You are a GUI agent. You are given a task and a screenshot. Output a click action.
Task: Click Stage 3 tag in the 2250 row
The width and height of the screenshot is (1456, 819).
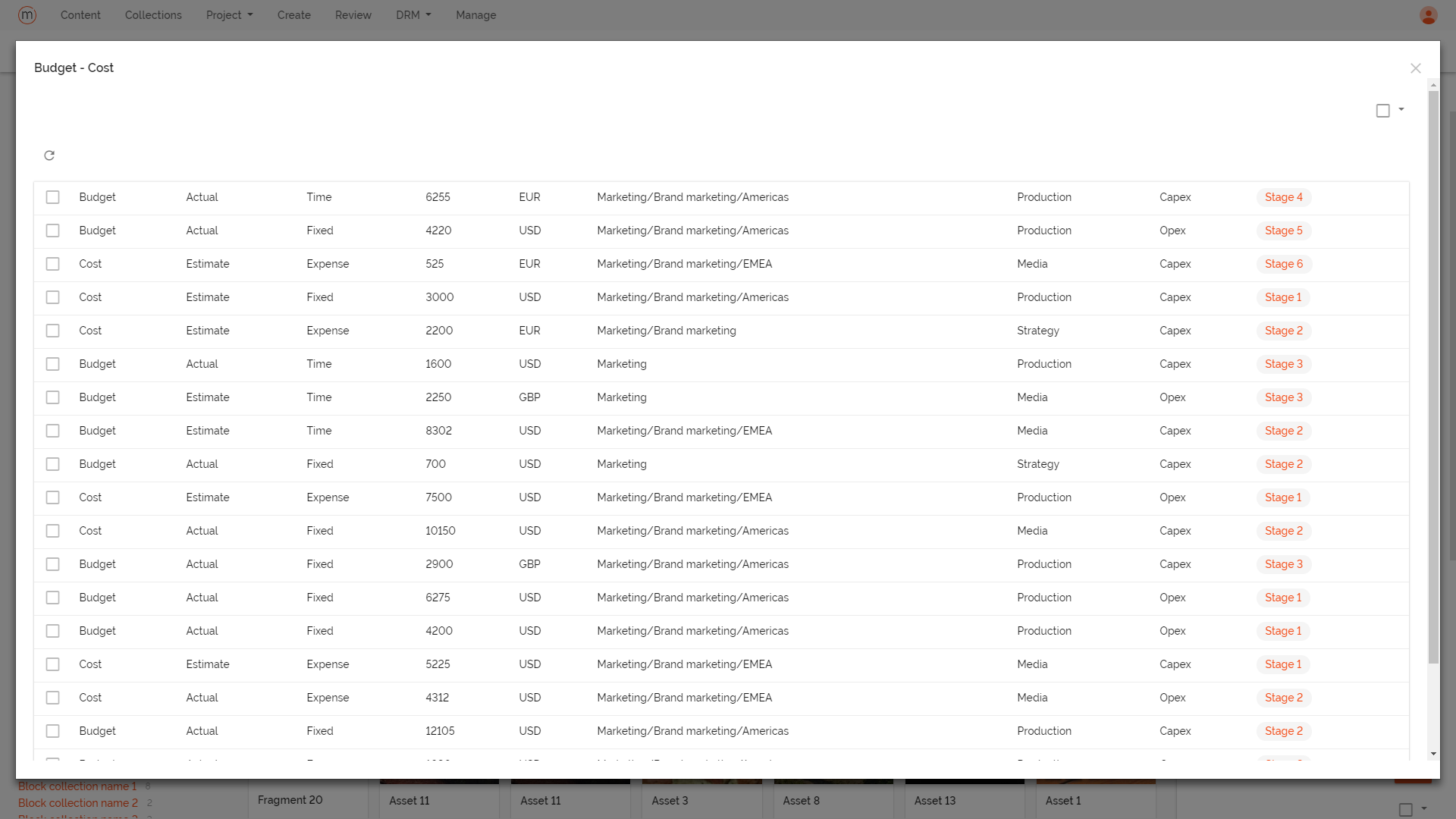[1284, 397]
